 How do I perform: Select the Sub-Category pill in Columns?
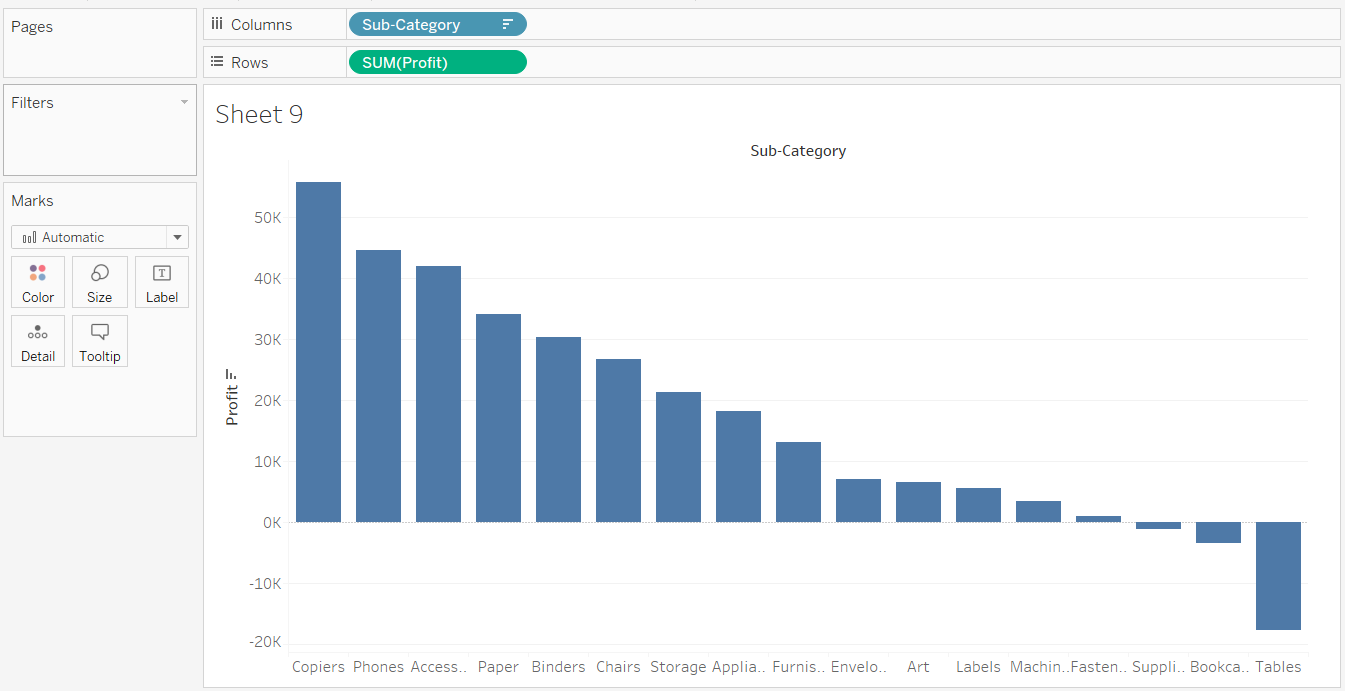point(437,25)
